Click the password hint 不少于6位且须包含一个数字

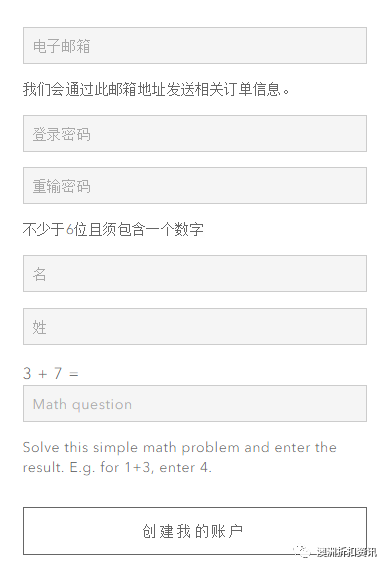pos(113,229)
